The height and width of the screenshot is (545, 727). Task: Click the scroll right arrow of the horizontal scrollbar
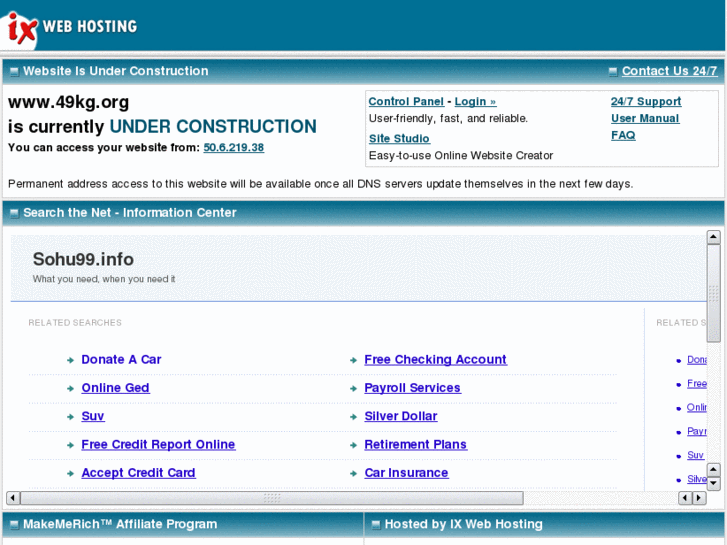699,498
